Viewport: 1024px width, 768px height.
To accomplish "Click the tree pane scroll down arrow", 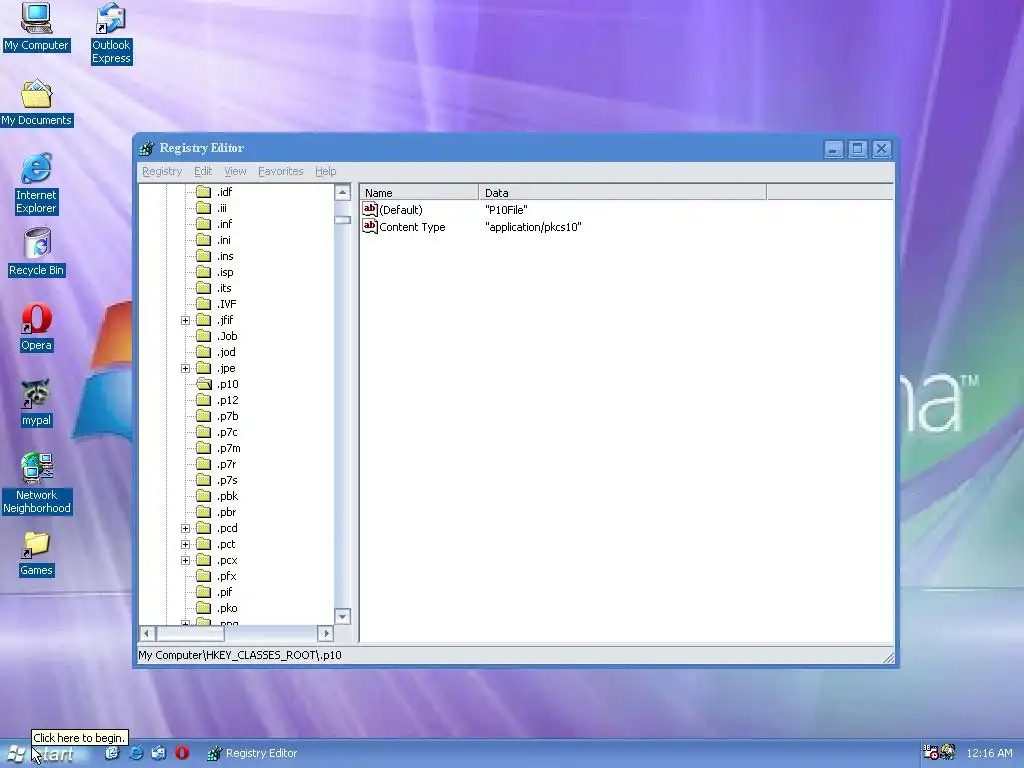I will click(343, 616).
